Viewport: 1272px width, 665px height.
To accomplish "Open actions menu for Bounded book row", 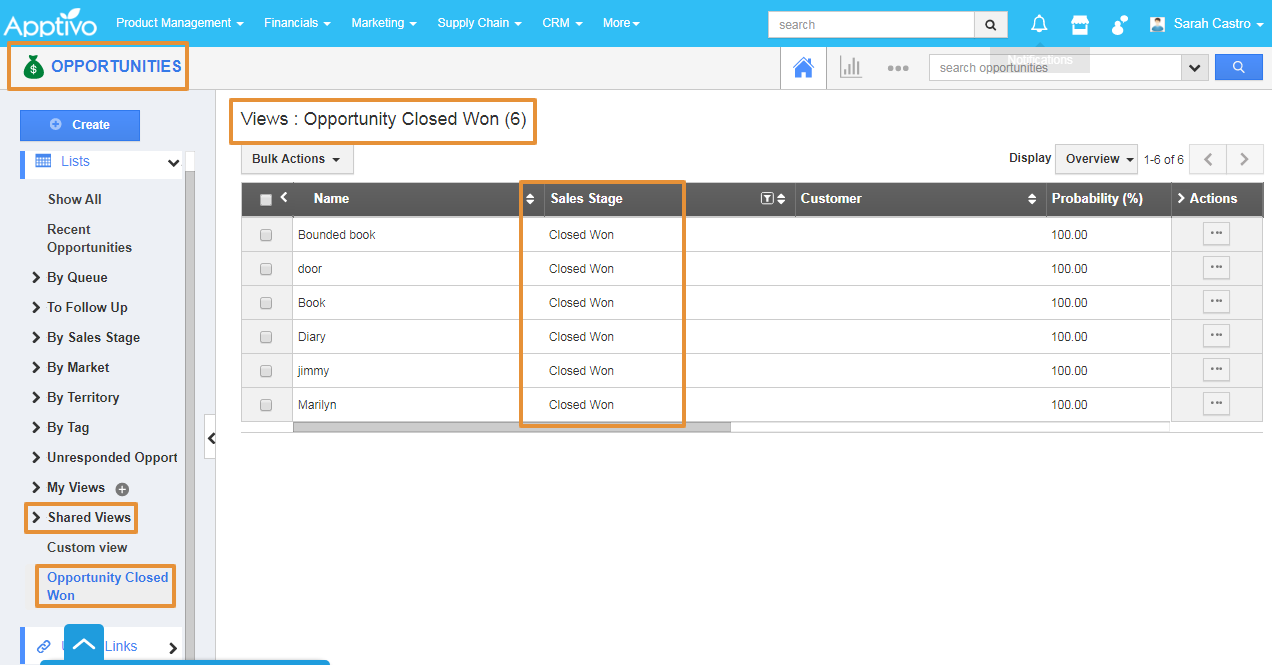I will click(x=1216, y=234).
